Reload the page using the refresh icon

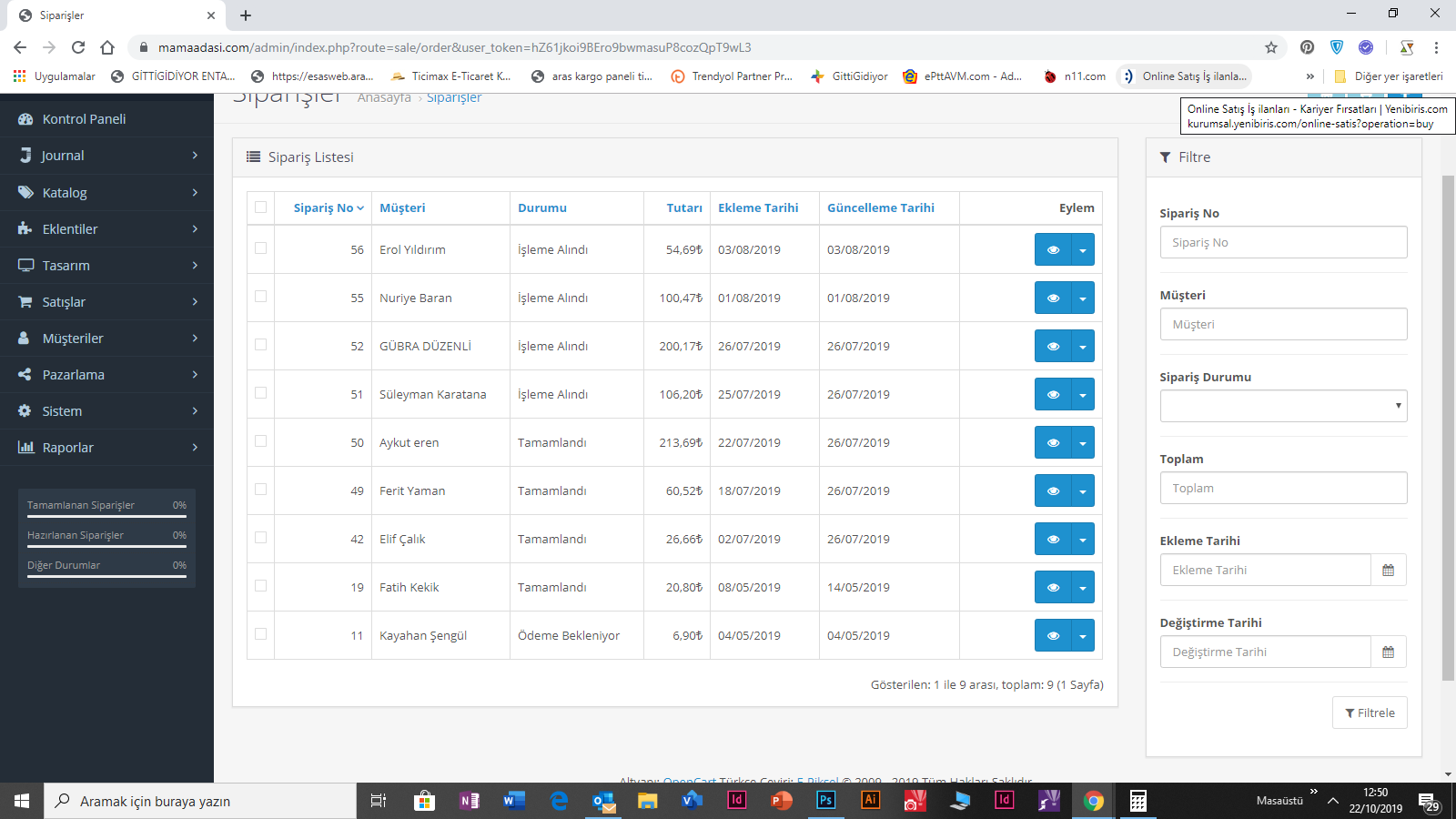point(78,47)
